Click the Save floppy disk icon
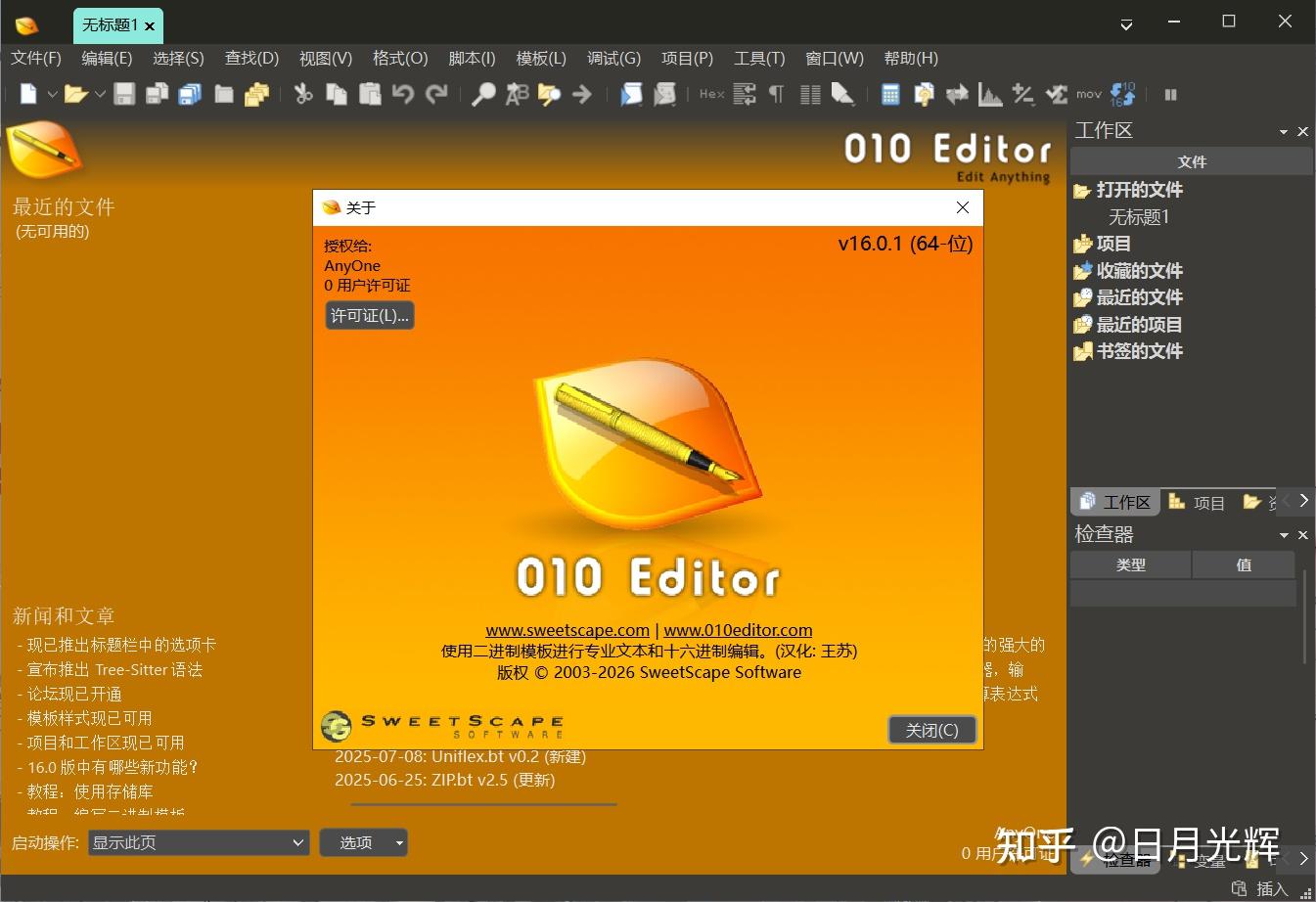Viewport: 1316px width, 902px height. 124,94
